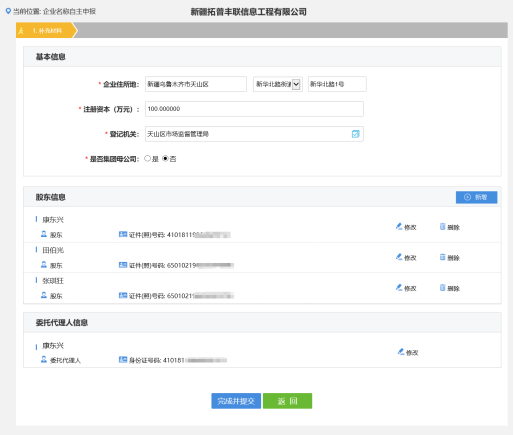Open the 登记机关 selector icon

(355, 134)
